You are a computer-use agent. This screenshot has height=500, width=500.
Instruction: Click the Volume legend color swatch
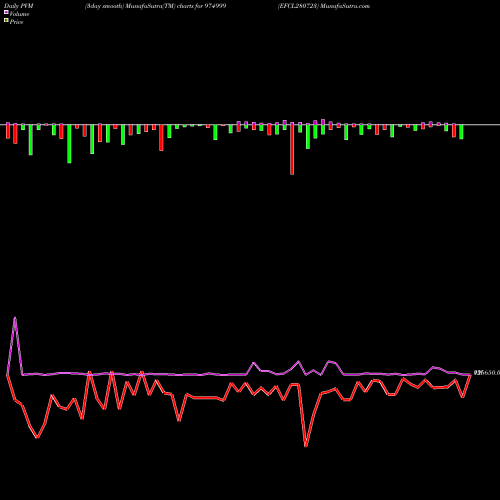coord(6,12)
